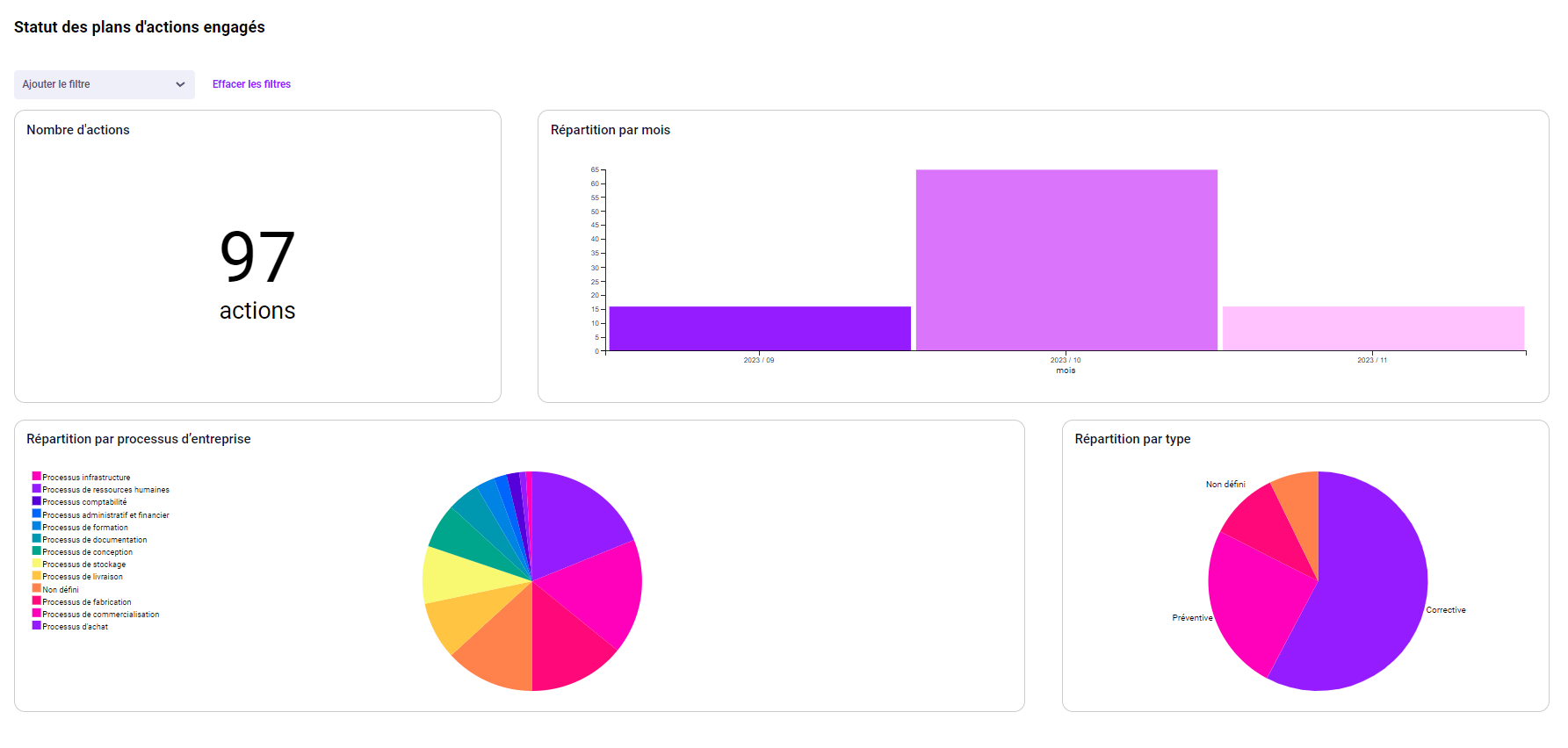
Task: Open the 'Ajouter le filtre' dropdown
Action: [x=104, y=84]
